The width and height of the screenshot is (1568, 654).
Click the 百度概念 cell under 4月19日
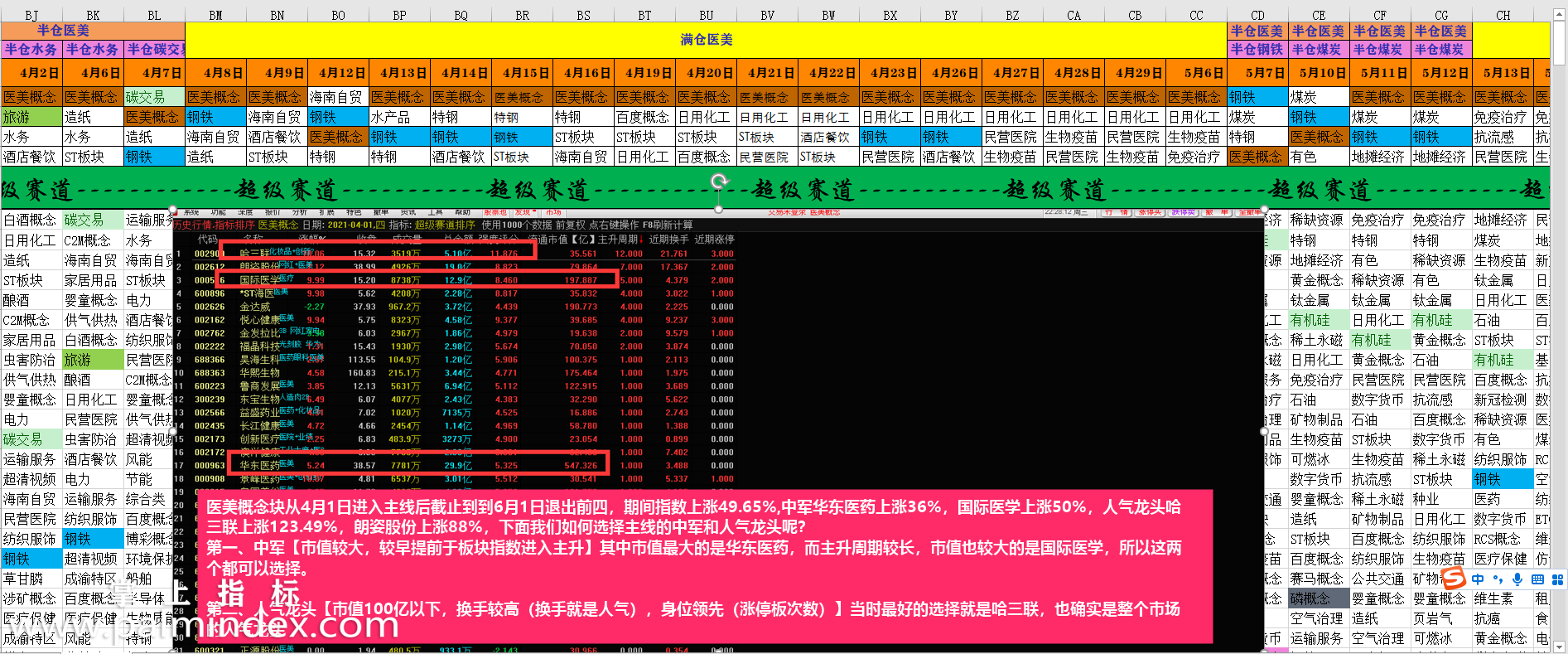[x=644, y=117]
